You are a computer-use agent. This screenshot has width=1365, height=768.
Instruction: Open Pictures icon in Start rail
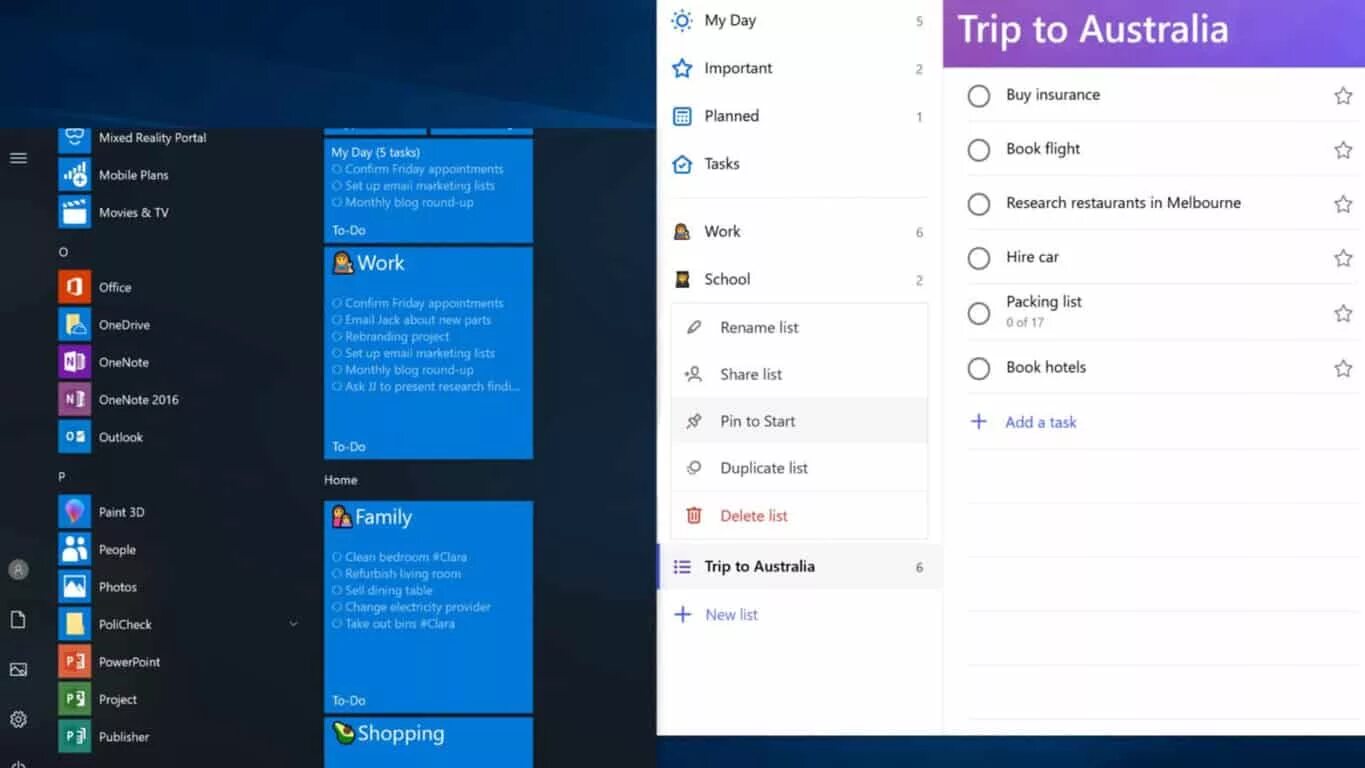pyautogui.click(x=18, y=670)
